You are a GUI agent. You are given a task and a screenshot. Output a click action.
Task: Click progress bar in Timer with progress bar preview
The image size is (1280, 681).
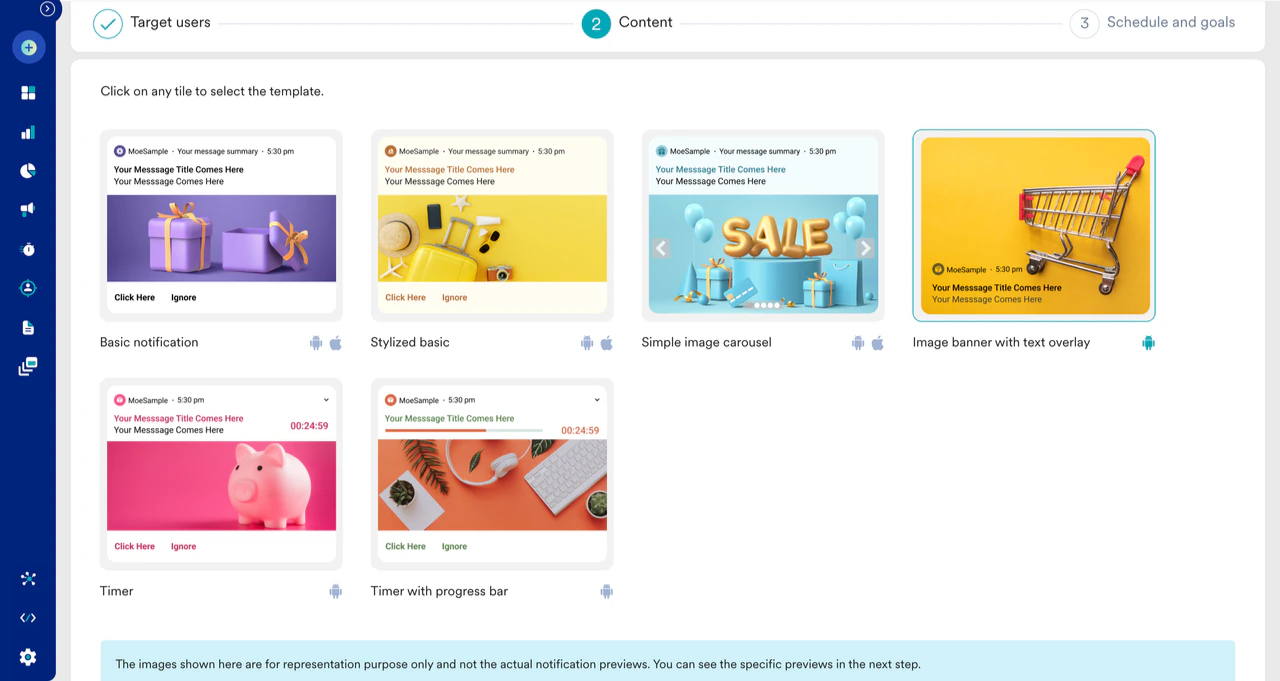[x=464, y=430]
